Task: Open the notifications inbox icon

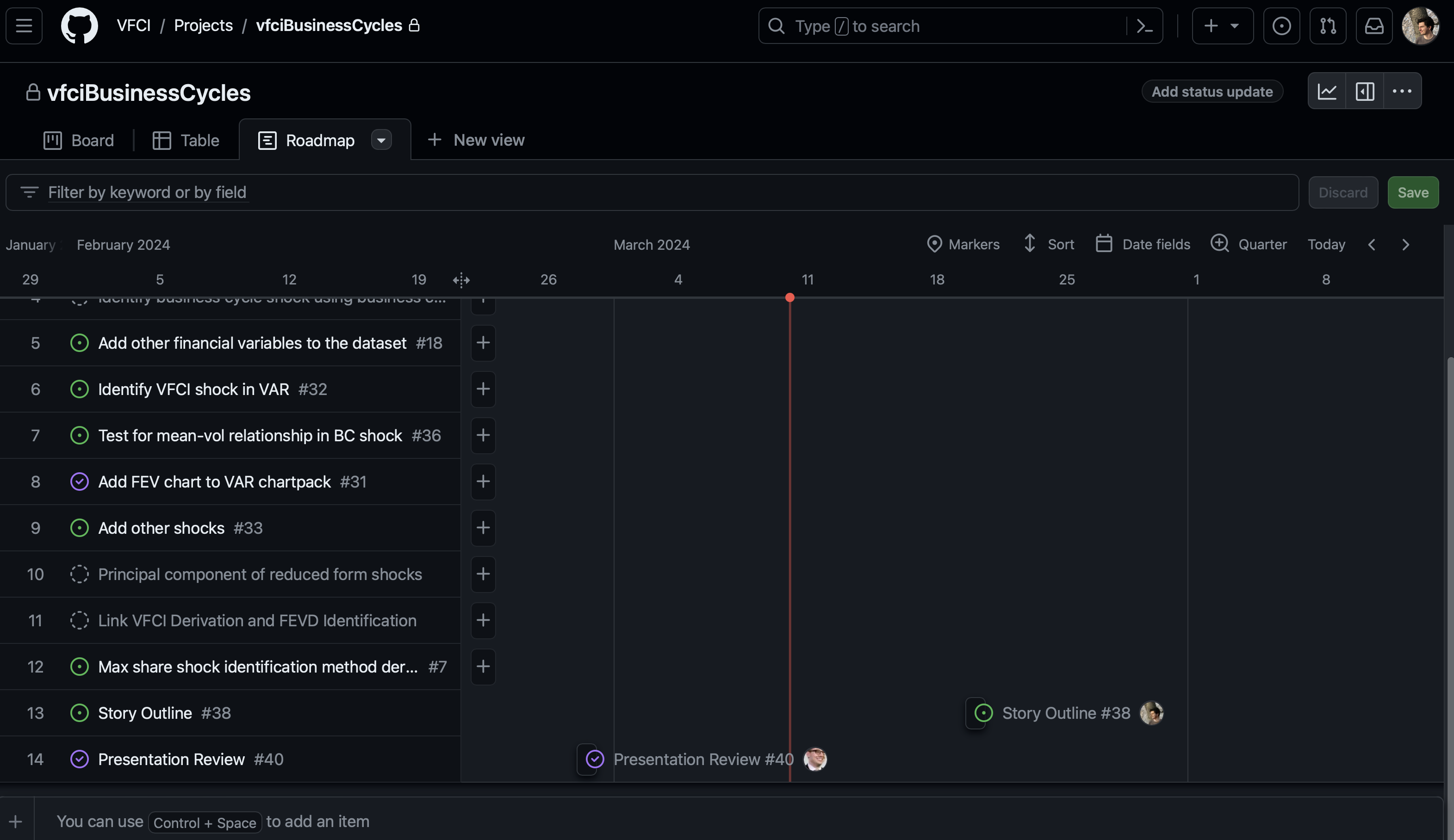Action: [x=1374, y=26]
